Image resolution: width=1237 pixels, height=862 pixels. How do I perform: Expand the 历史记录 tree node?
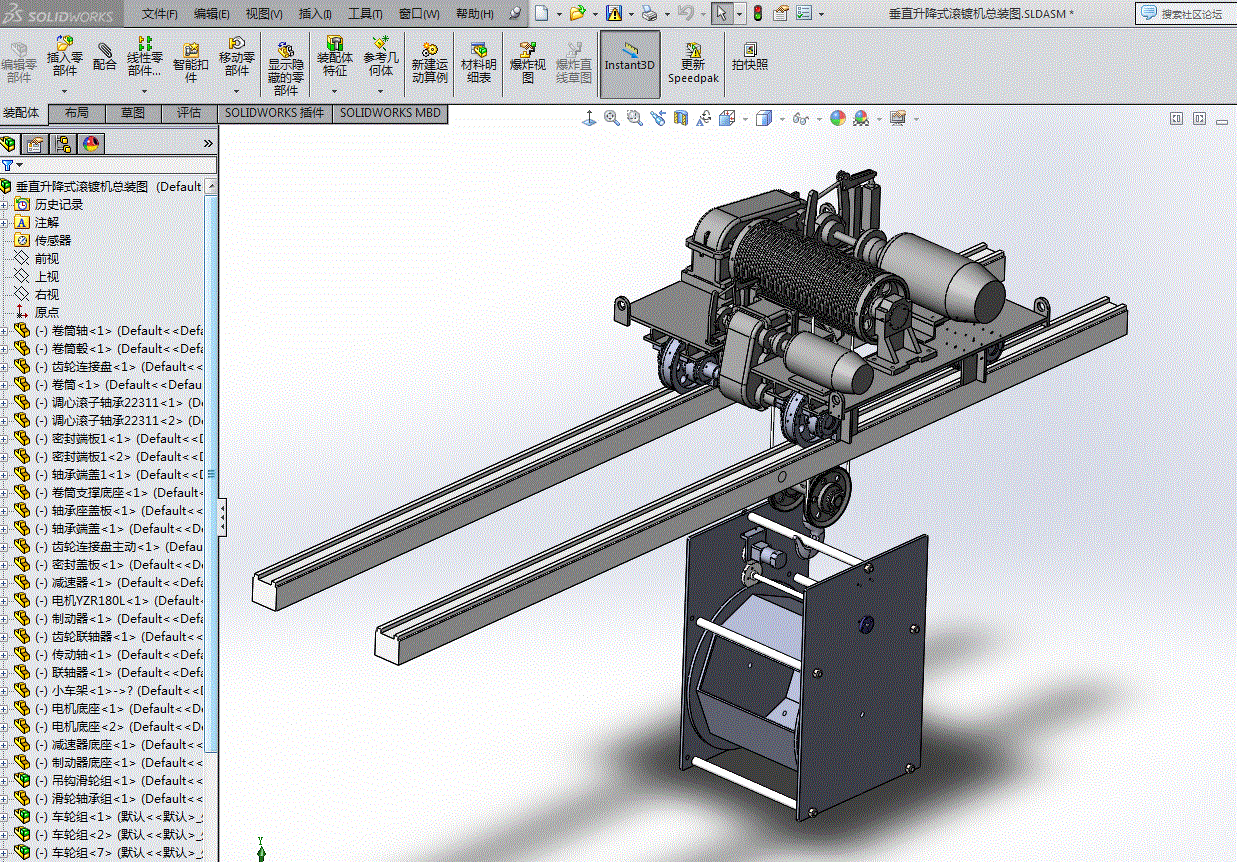pos(5,204)
